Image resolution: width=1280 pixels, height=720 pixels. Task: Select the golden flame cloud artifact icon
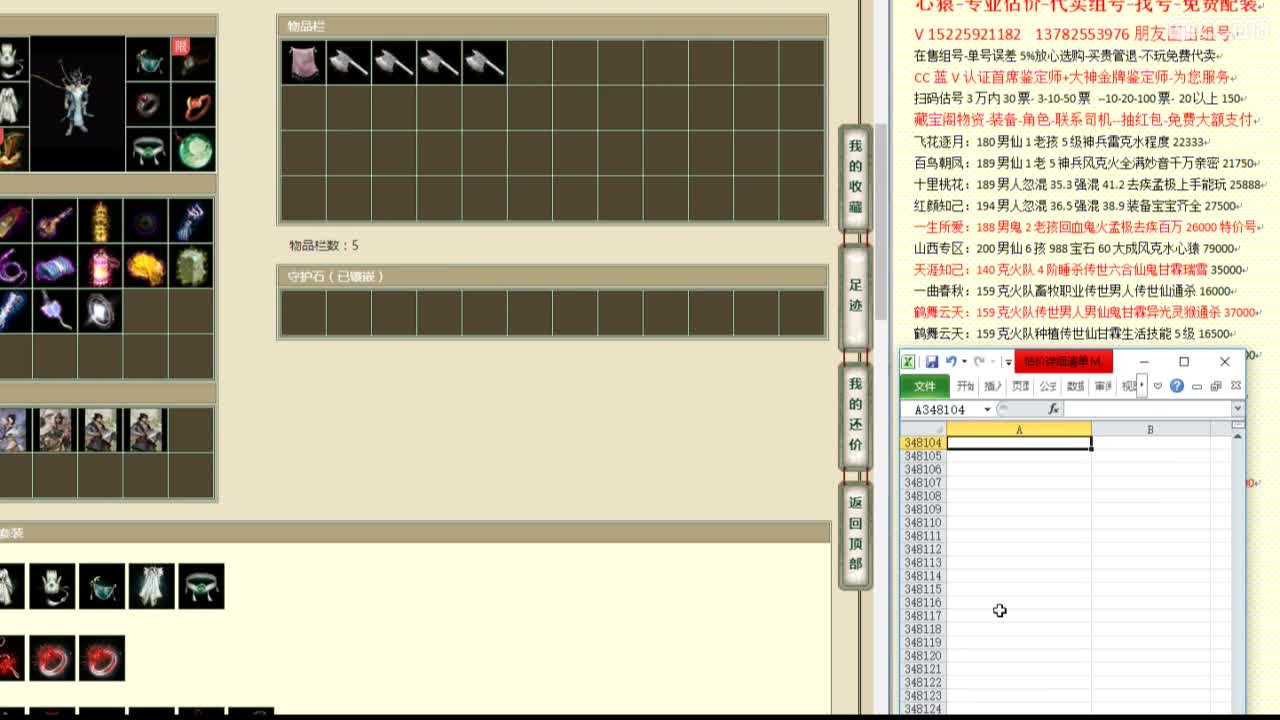pos(146,266)
